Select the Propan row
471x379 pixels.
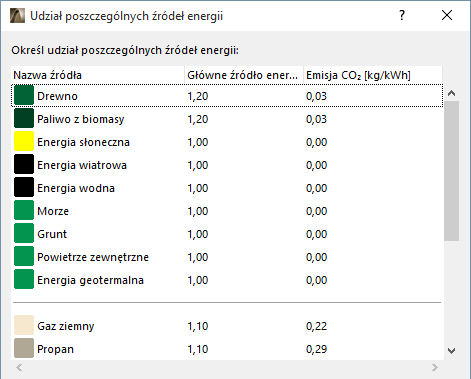click(227, 349)
